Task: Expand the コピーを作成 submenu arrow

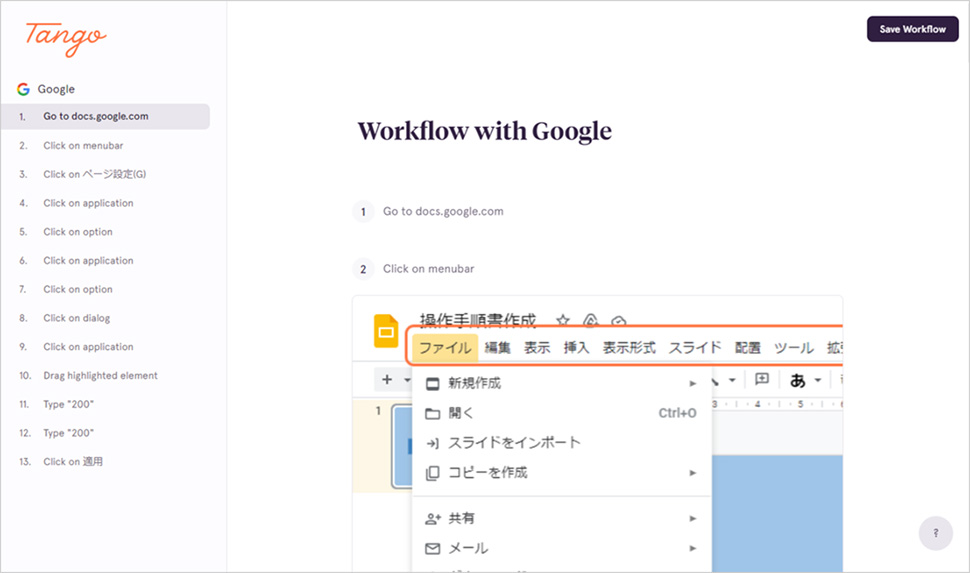Action: [x=693, y=473]
